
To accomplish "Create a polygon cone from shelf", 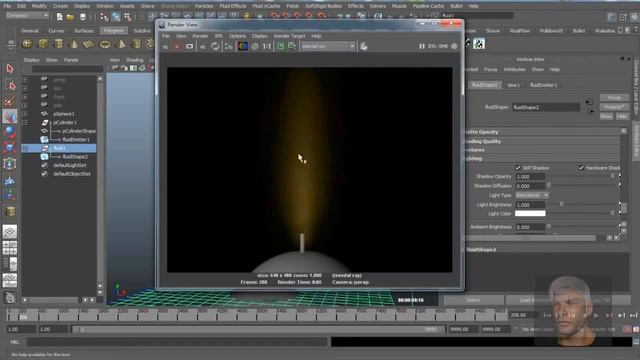I will [x=74, y=44].
